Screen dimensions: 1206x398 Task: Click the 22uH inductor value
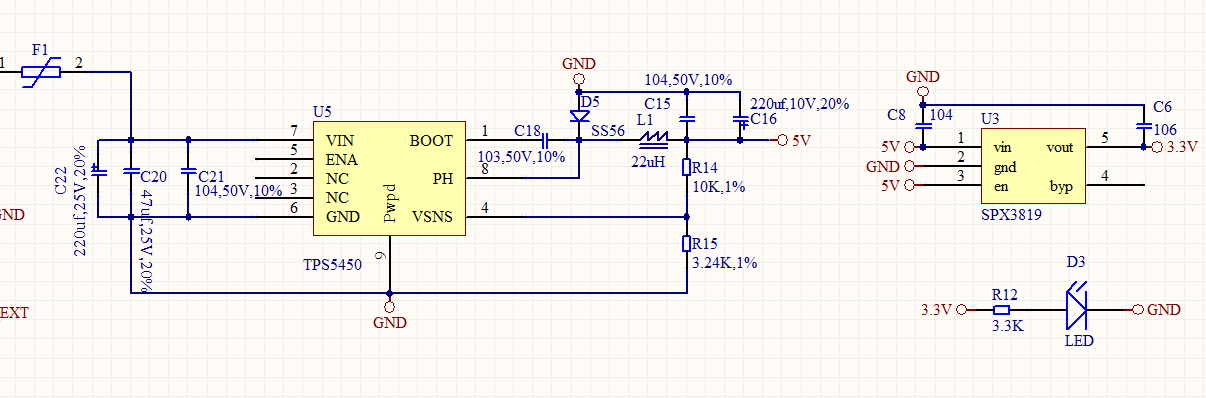(648, 161)
